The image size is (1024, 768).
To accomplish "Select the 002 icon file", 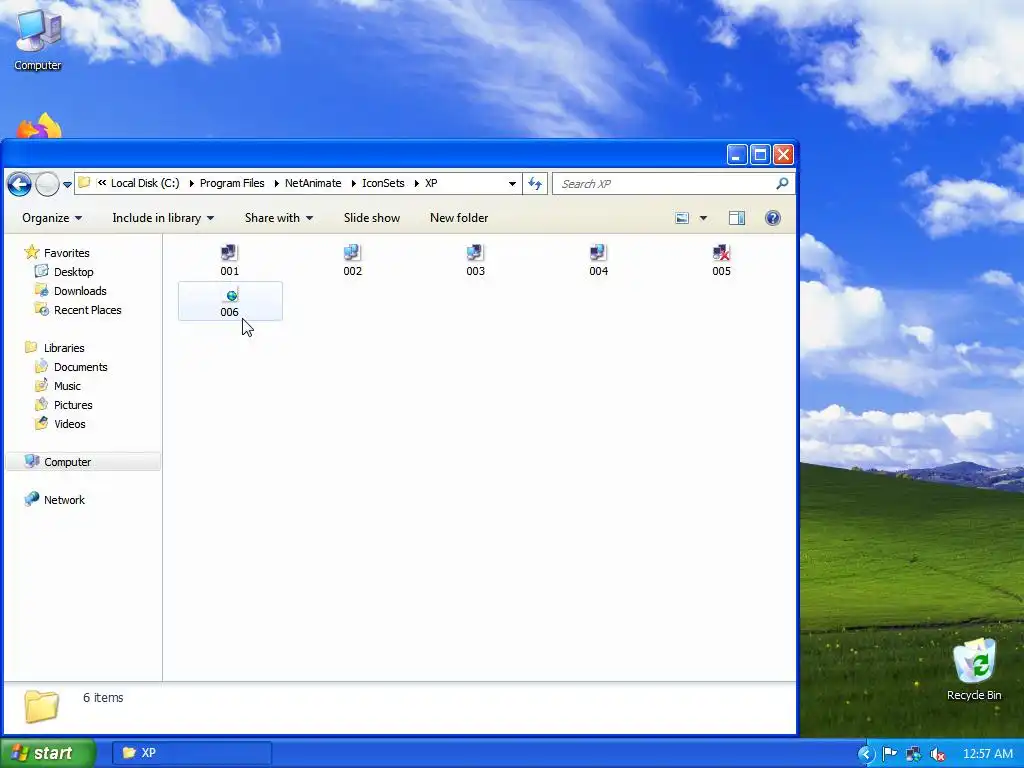I will click(x=352, y=261).
